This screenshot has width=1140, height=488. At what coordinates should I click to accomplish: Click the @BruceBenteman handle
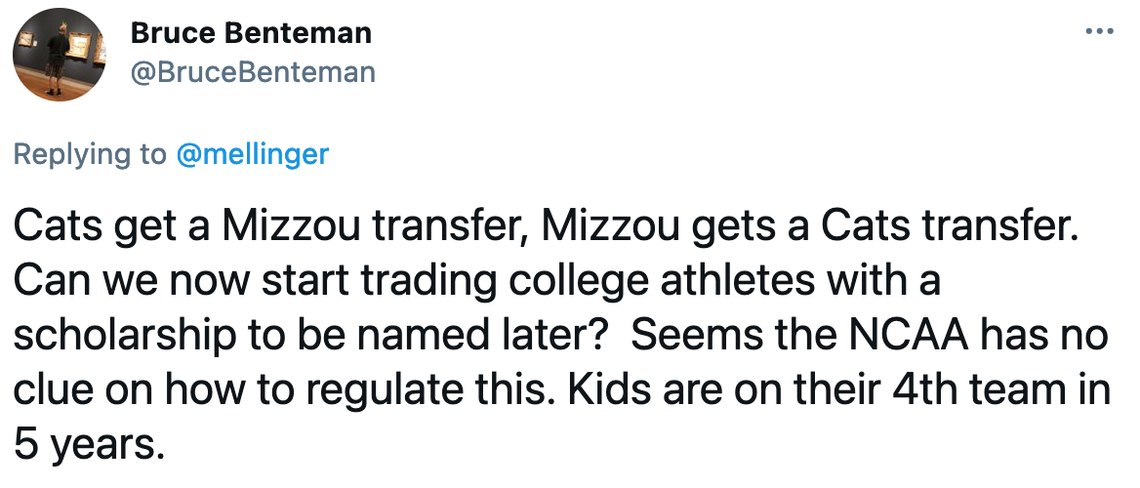[x=253, y=72]
